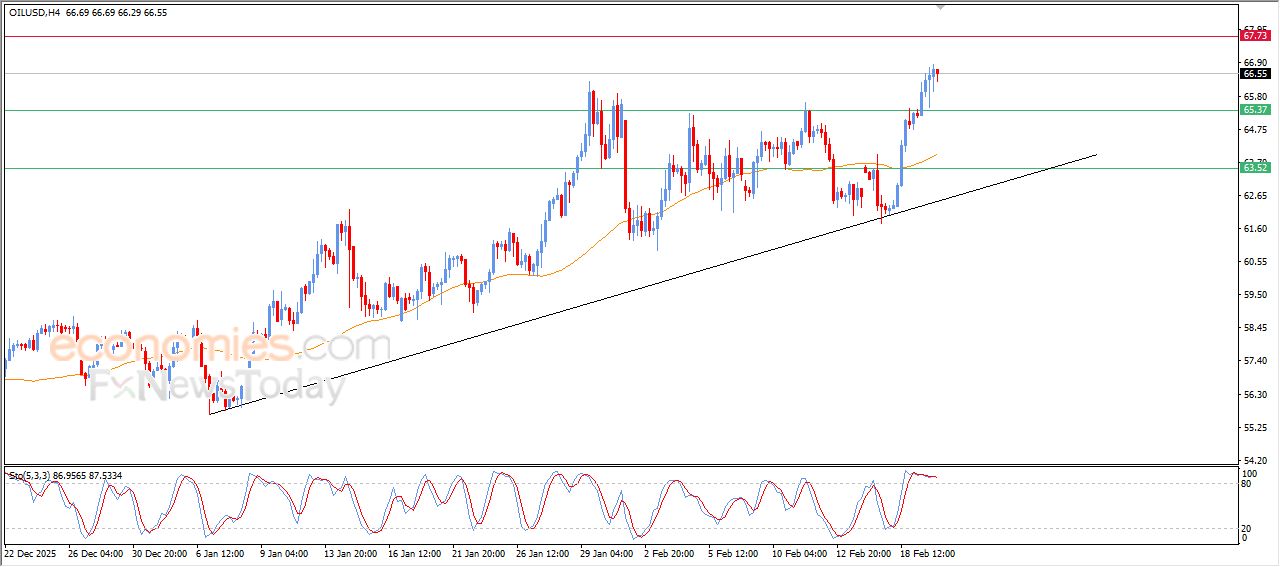1280x567 pixels.
Task: Click the chart shift triangle marker at top
Action: pos(940,7)
